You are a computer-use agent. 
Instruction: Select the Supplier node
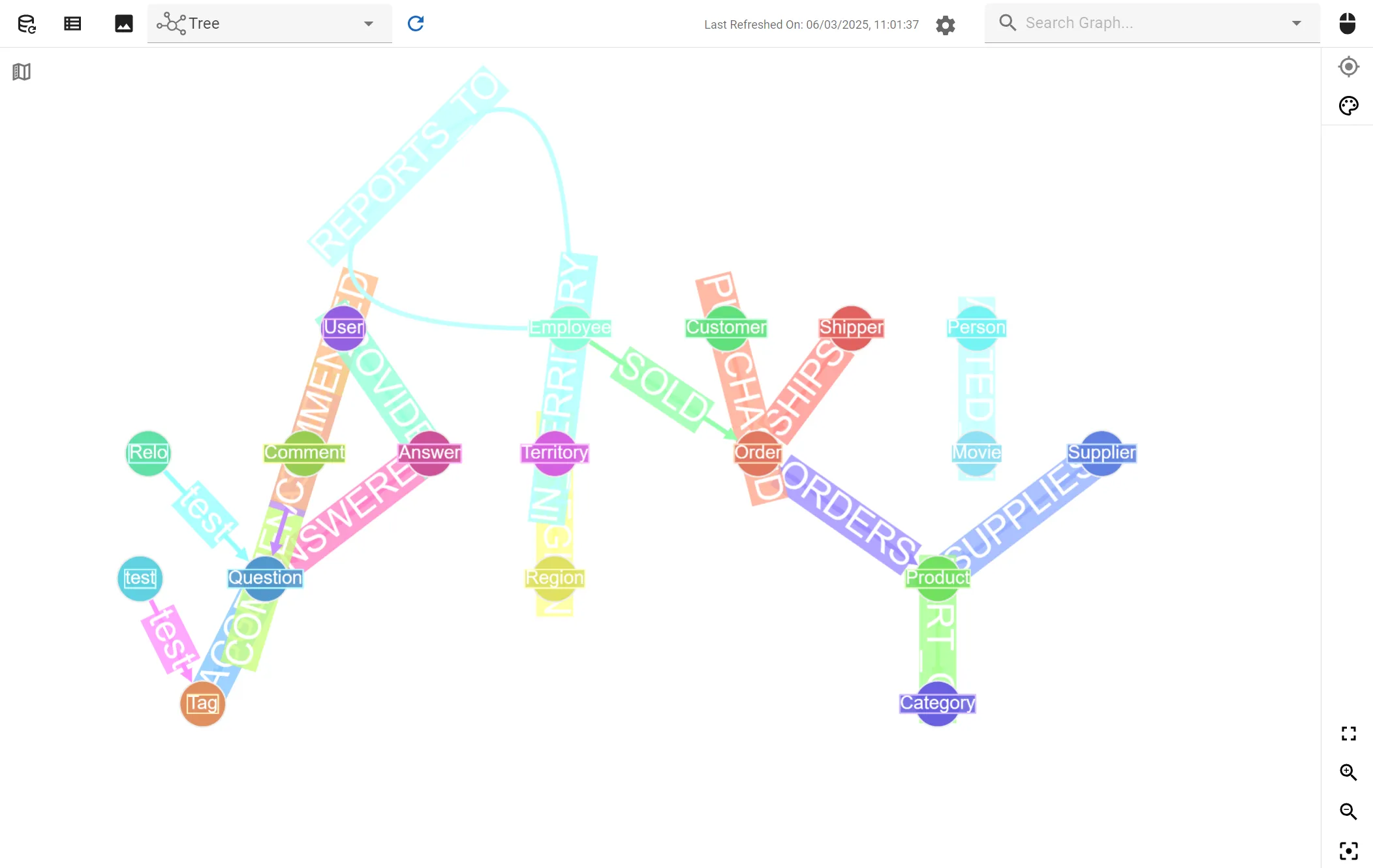[1102, 452]
